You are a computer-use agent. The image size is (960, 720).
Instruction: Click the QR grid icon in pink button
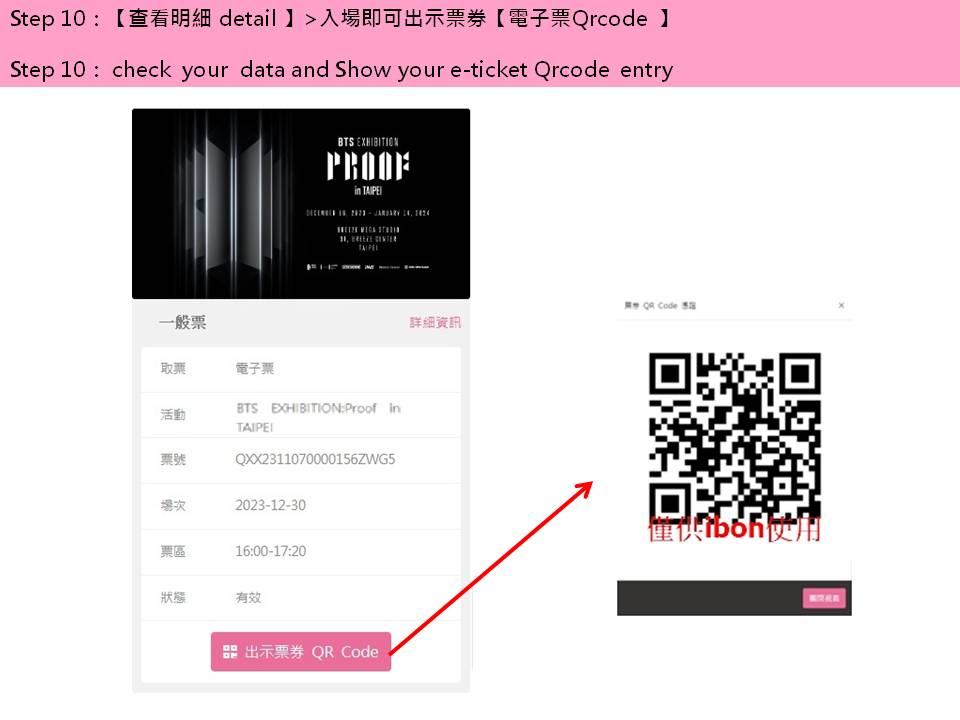[230, 652]
